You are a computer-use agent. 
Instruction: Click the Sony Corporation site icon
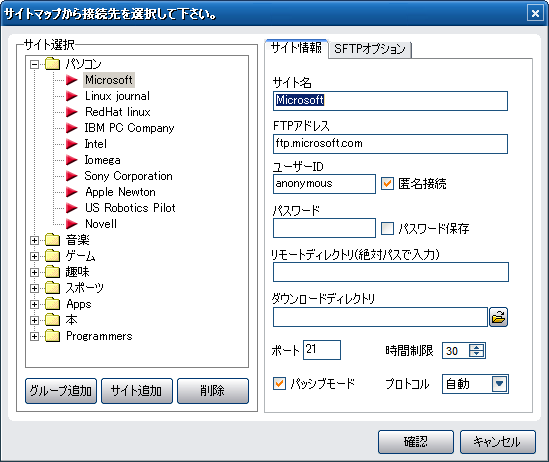tap(72, 176)
